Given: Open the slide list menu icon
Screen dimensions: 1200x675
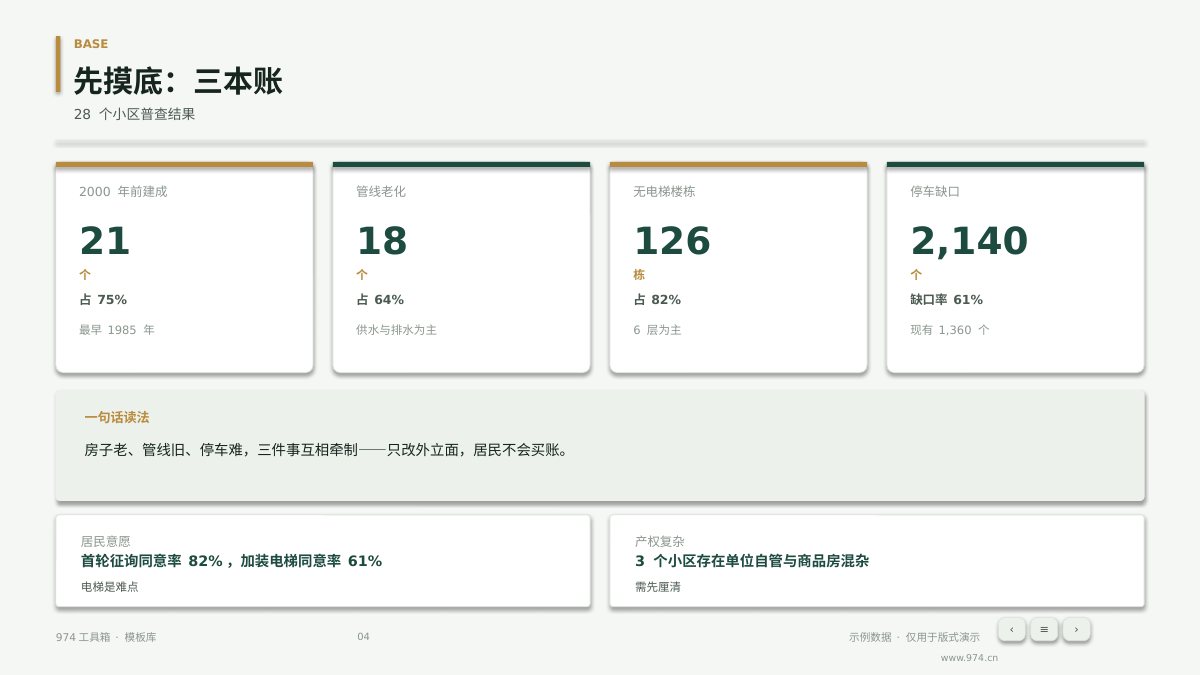Looking at the screenshot, I should coord(1044,629).
